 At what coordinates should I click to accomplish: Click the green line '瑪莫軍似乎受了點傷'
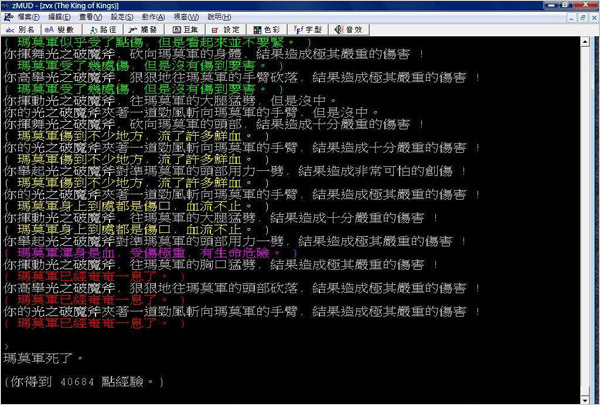(x=158, y=42)
